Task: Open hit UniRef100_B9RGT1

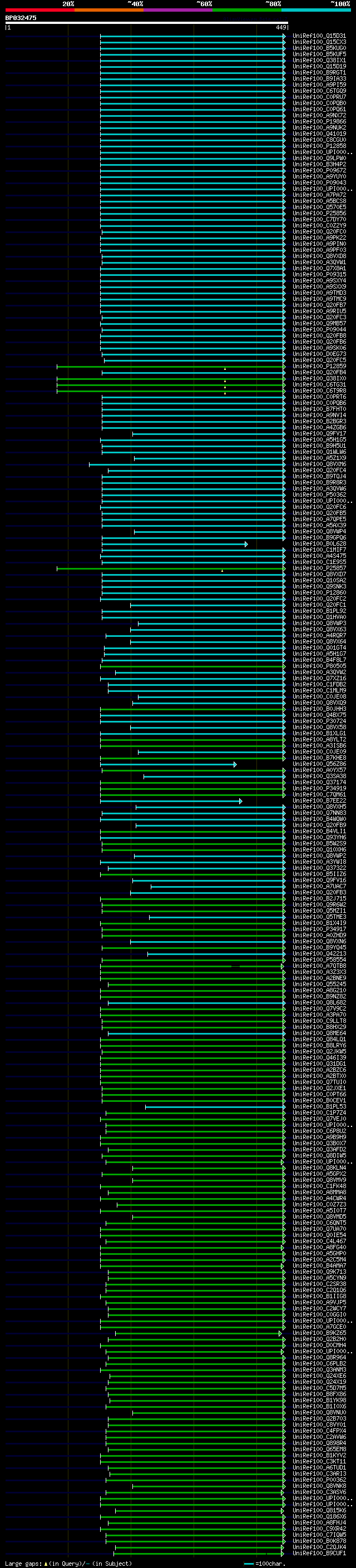Action: point(319,72)
